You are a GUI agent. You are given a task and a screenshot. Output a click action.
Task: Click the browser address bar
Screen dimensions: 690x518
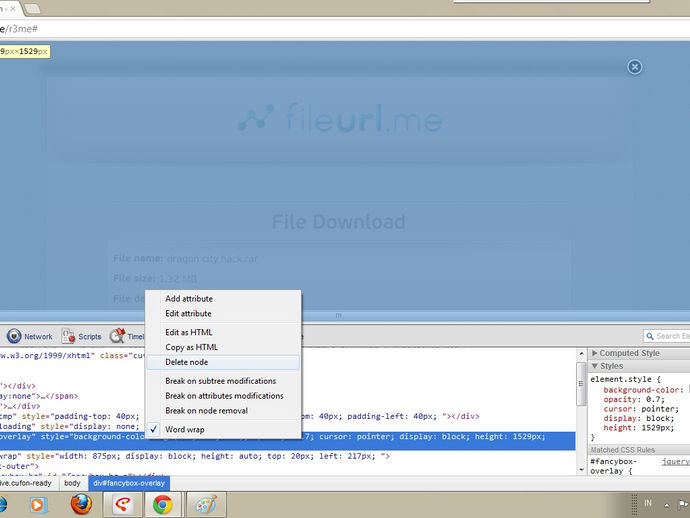[x=345, y=29]
